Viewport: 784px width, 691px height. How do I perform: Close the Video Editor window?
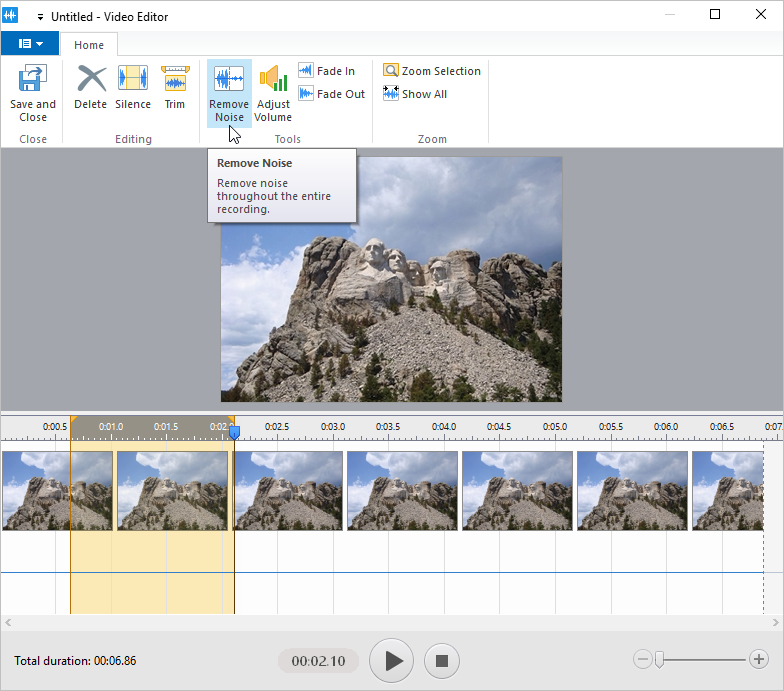pos(760,14)
